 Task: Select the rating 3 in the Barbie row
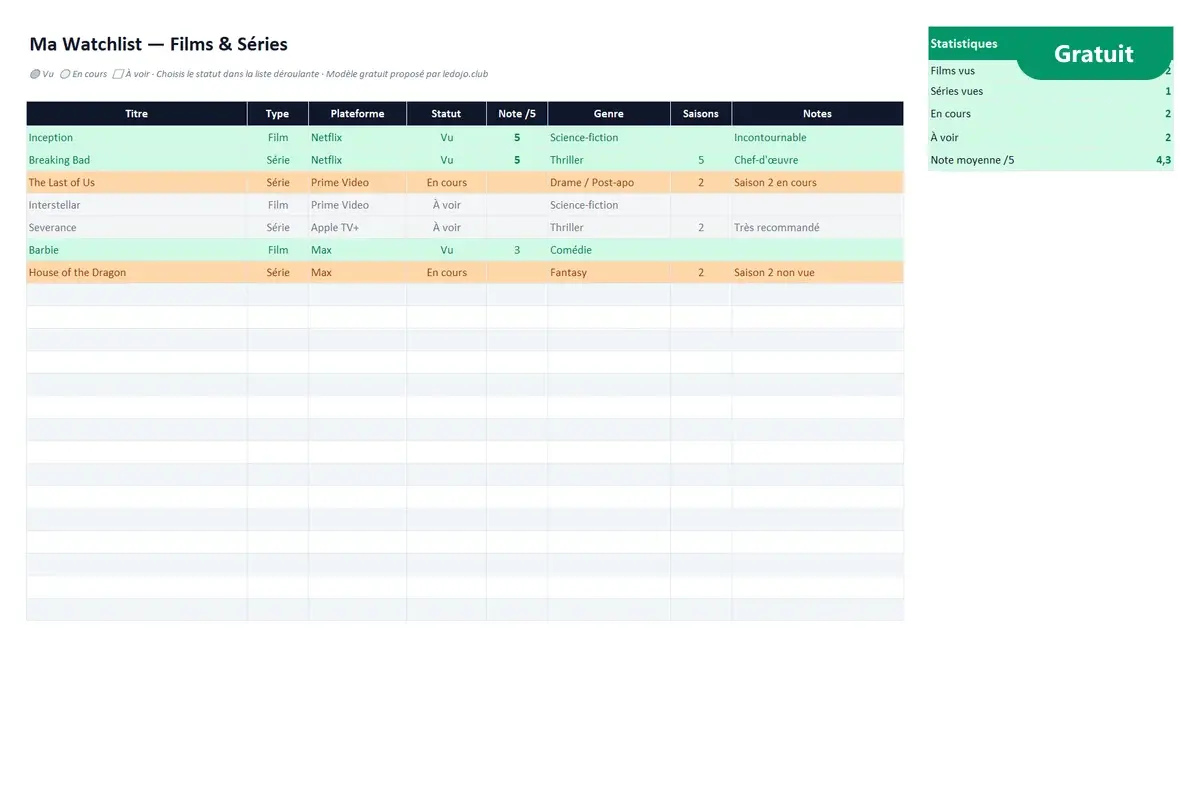[517, 250]
